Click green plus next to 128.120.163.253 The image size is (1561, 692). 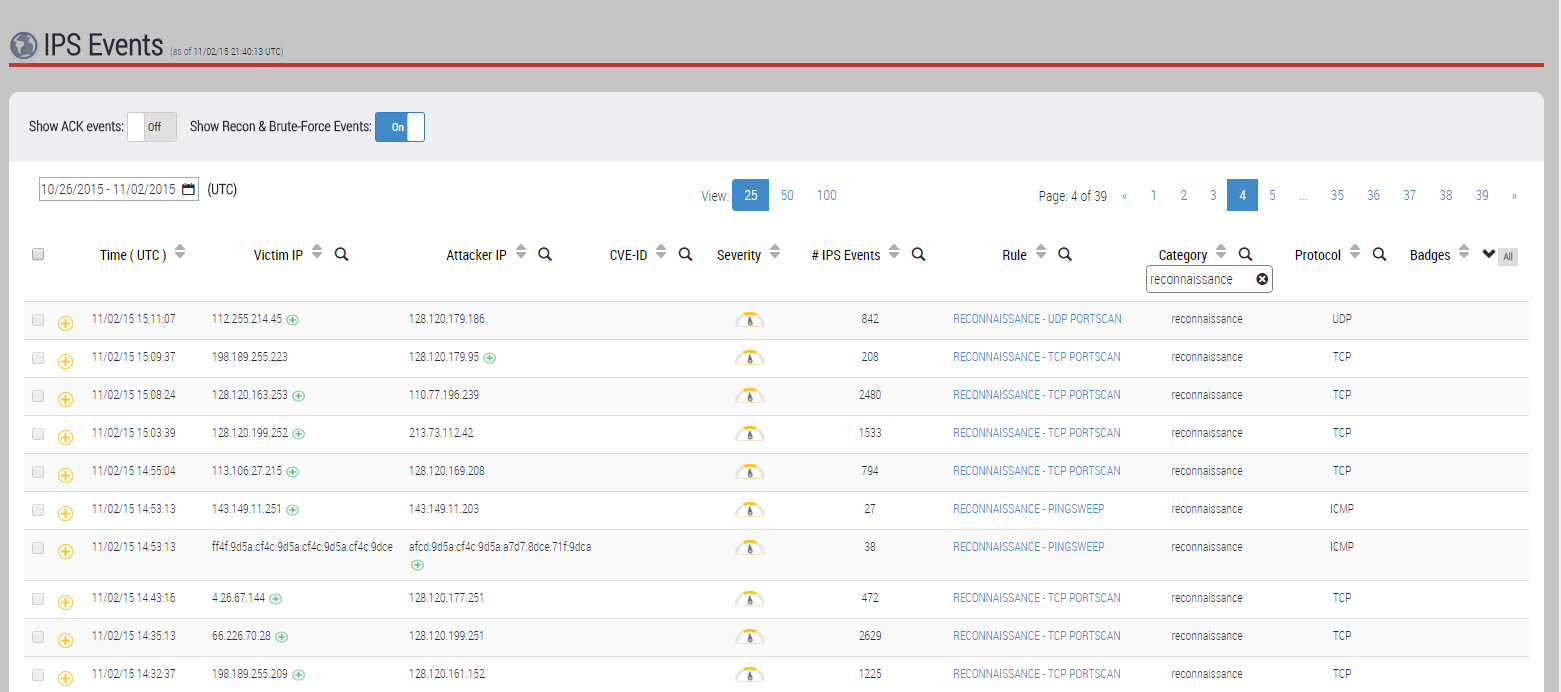point(299,396)
